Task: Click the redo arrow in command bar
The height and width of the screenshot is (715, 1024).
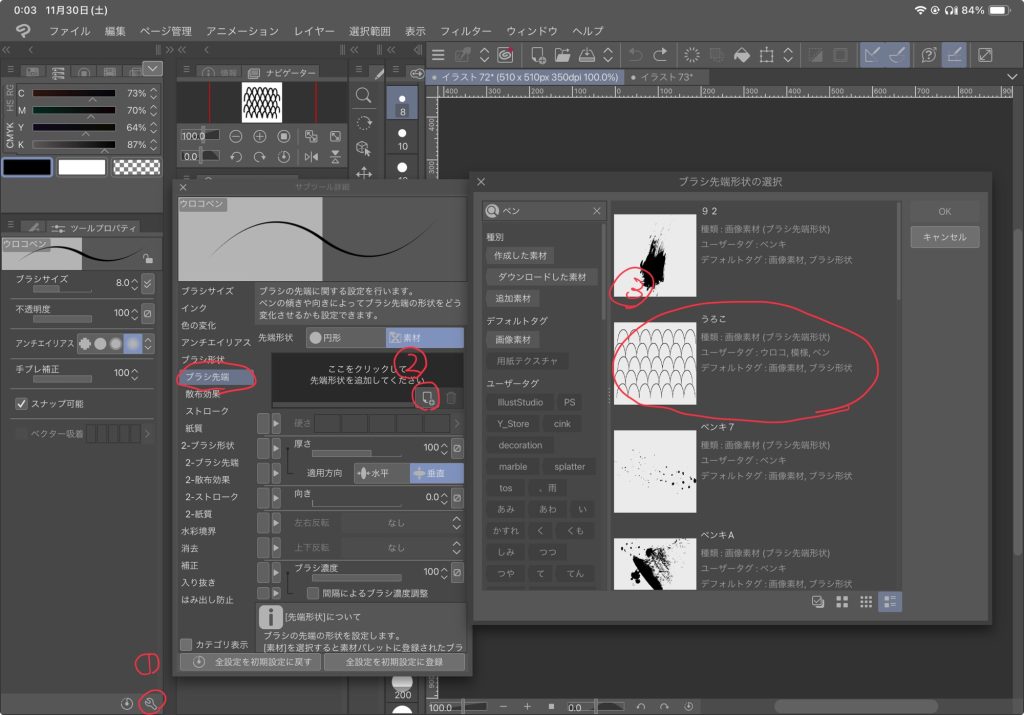Action: (660, 54)
